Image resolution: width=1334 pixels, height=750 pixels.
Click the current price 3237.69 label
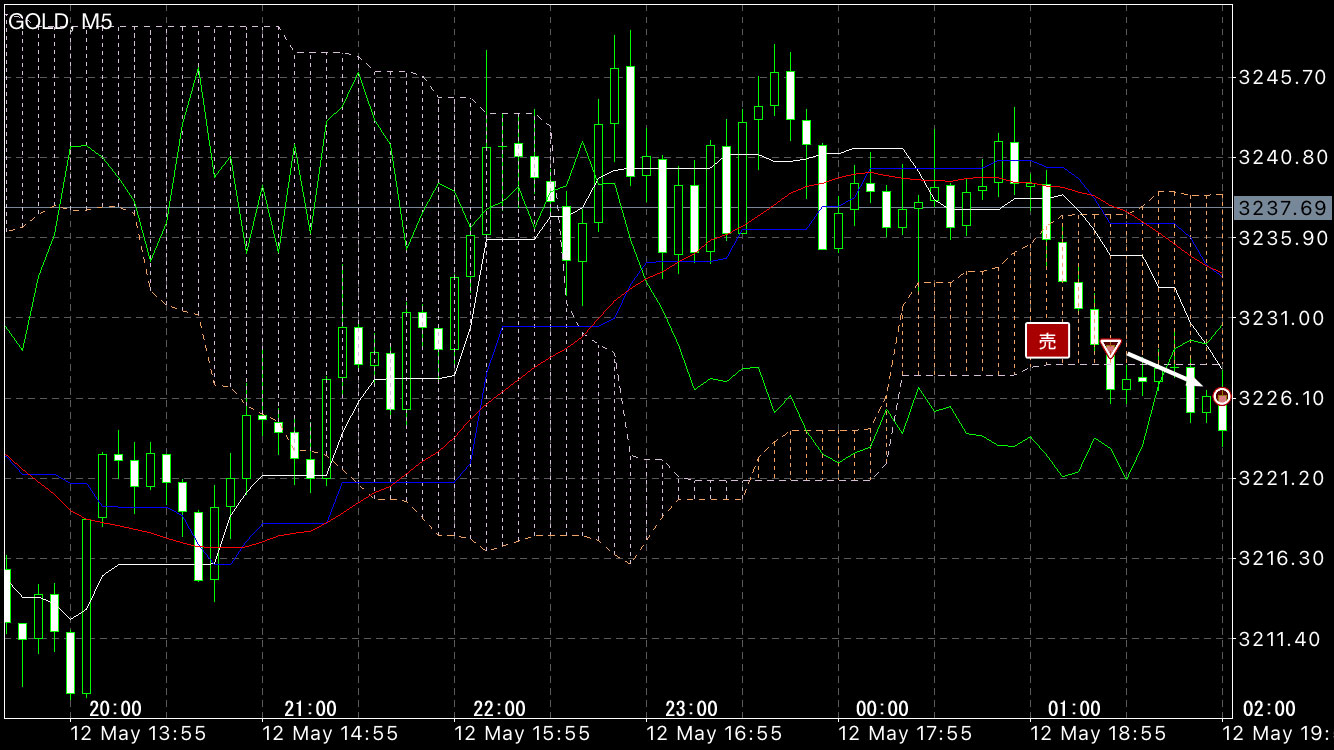1282,208
